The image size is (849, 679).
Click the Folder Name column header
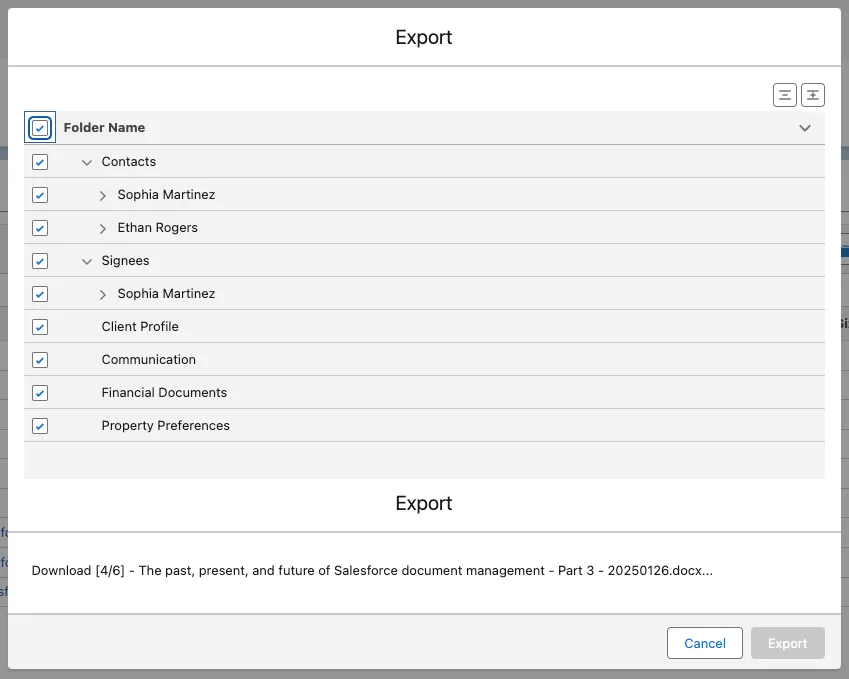click(104, 128)
